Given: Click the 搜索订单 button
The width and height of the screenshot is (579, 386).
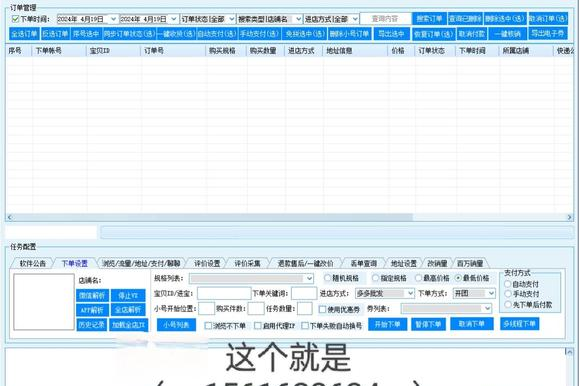Looking at the screenshot, I should 429,18.
